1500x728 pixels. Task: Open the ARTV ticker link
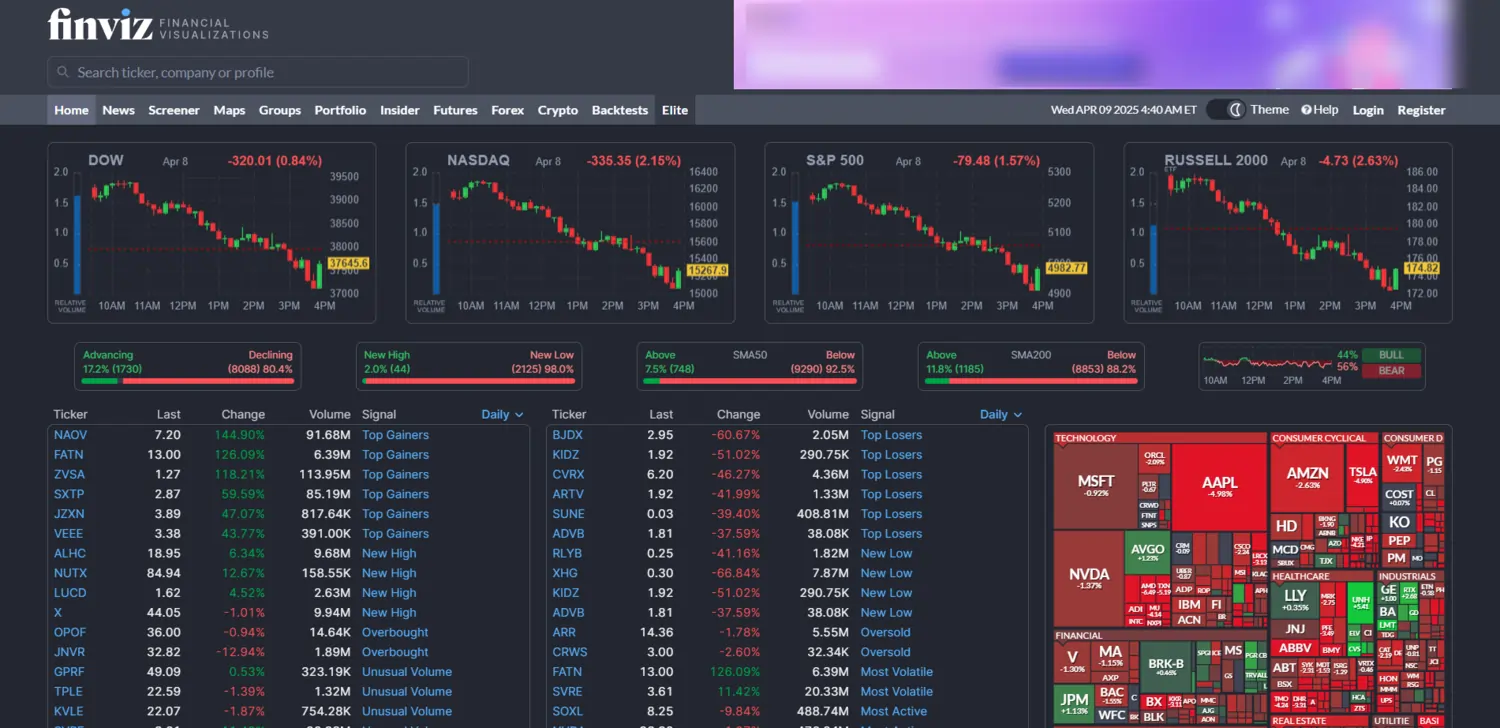(x=568, y=494)
